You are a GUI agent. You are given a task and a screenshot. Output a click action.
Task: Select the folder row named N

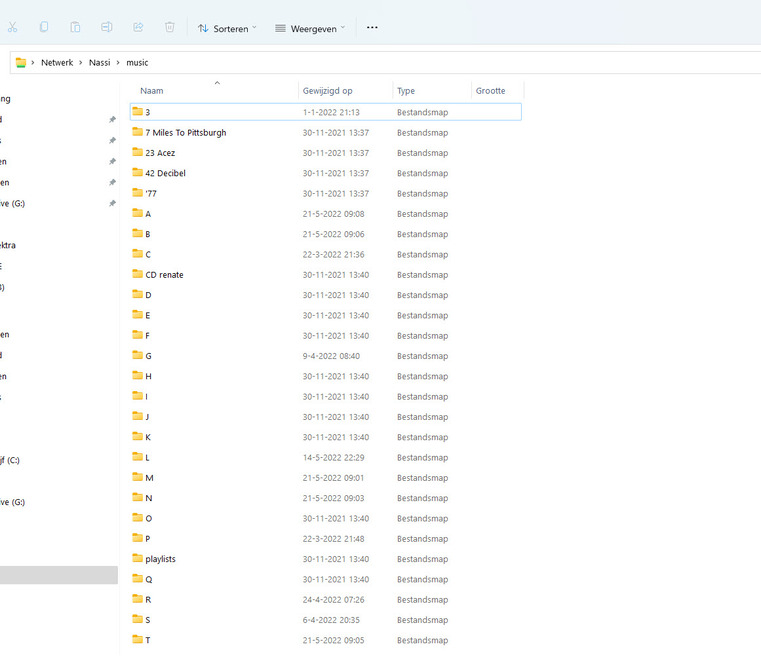tap(326, 498)
